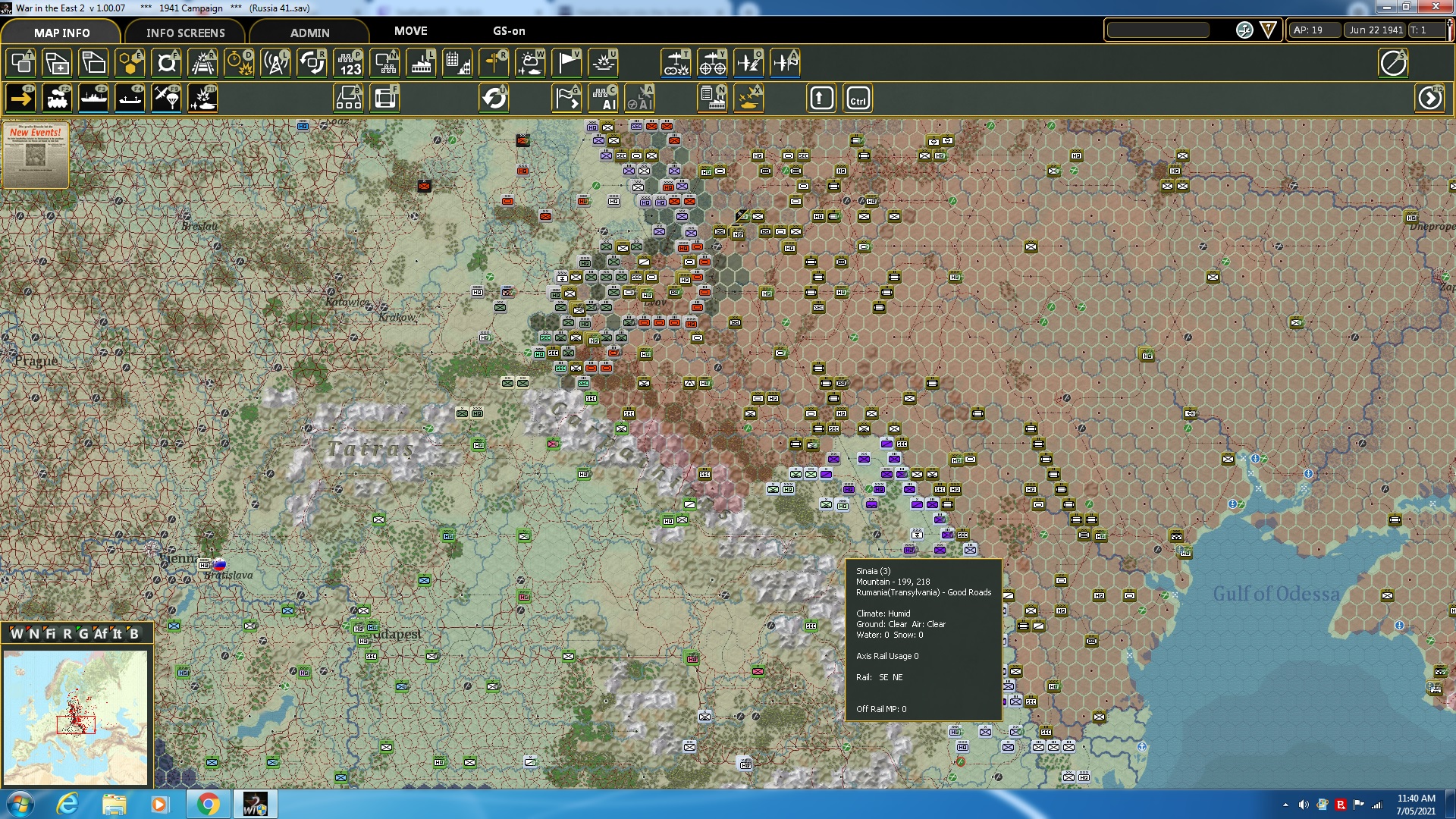Click the rotate units icon (R)
This screenshot has height=819, width=1456.
(x=312, y=63)
